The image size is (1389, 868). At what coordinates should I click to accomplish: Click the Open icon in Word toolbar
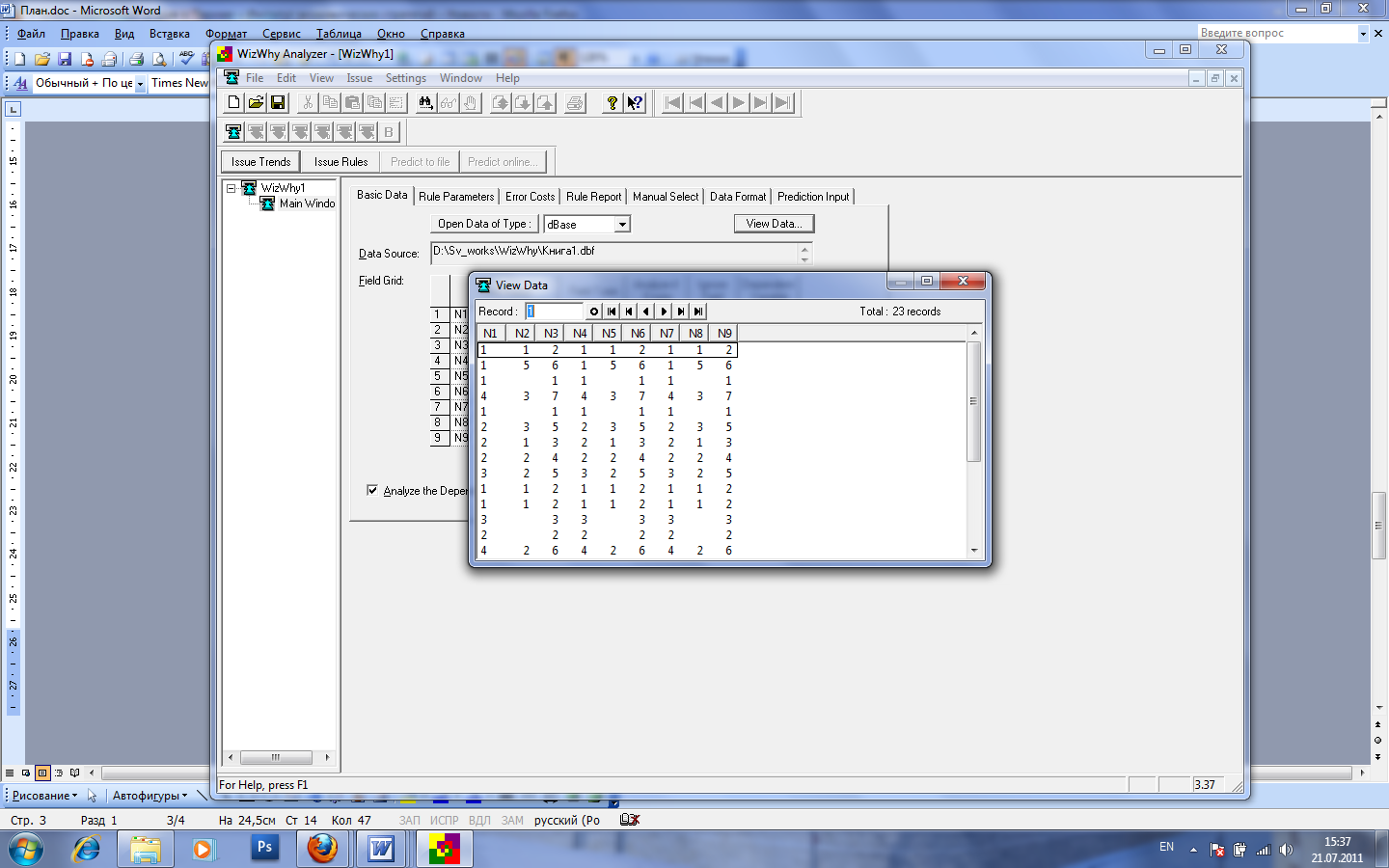[42, 59]
